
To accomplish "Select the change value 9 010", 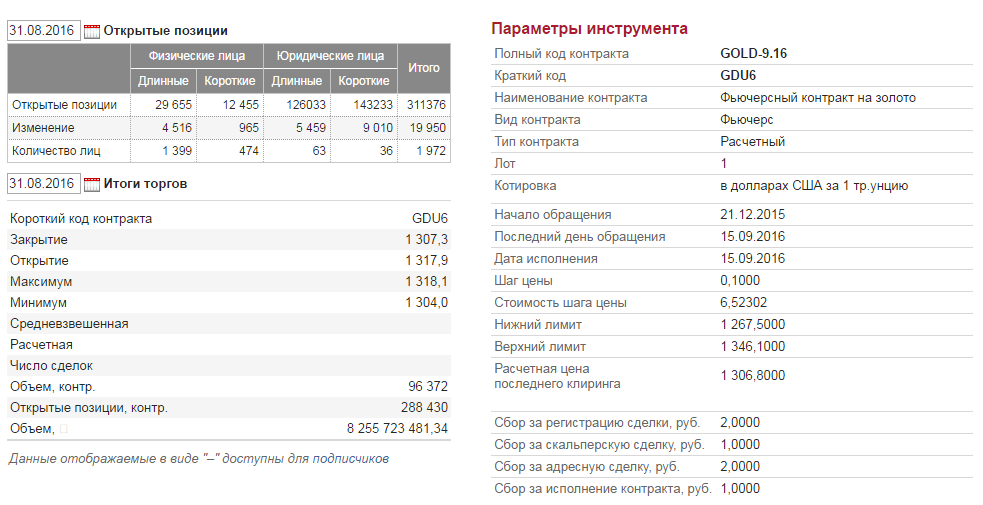I will coord(377,128).
